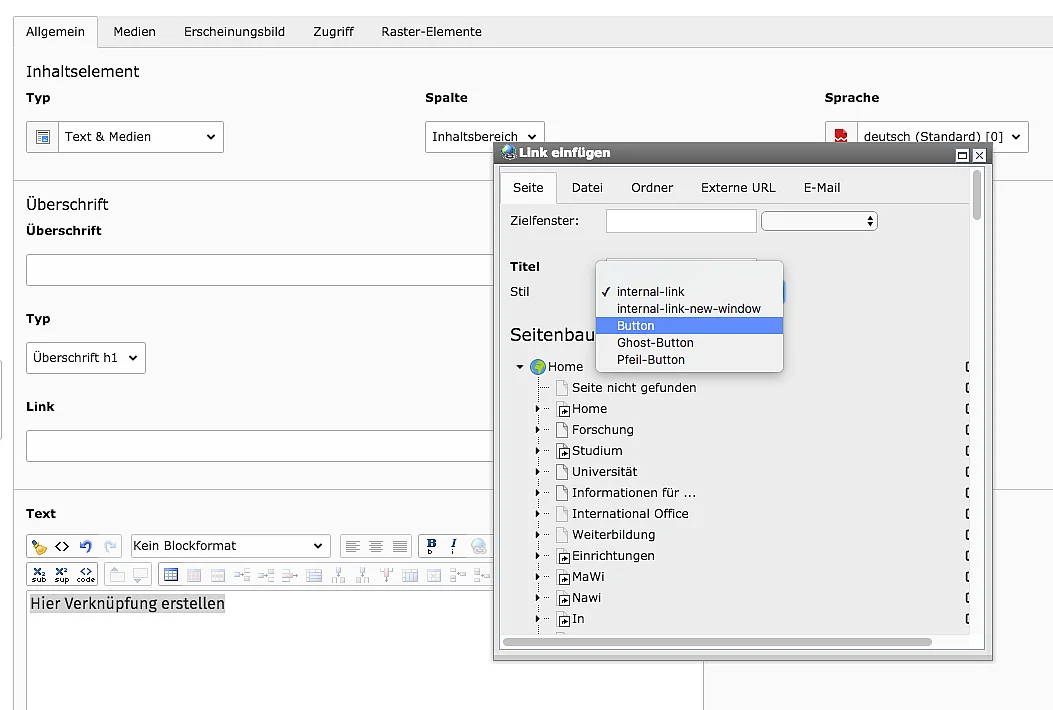Apply italic formatting

pos(454,546)
